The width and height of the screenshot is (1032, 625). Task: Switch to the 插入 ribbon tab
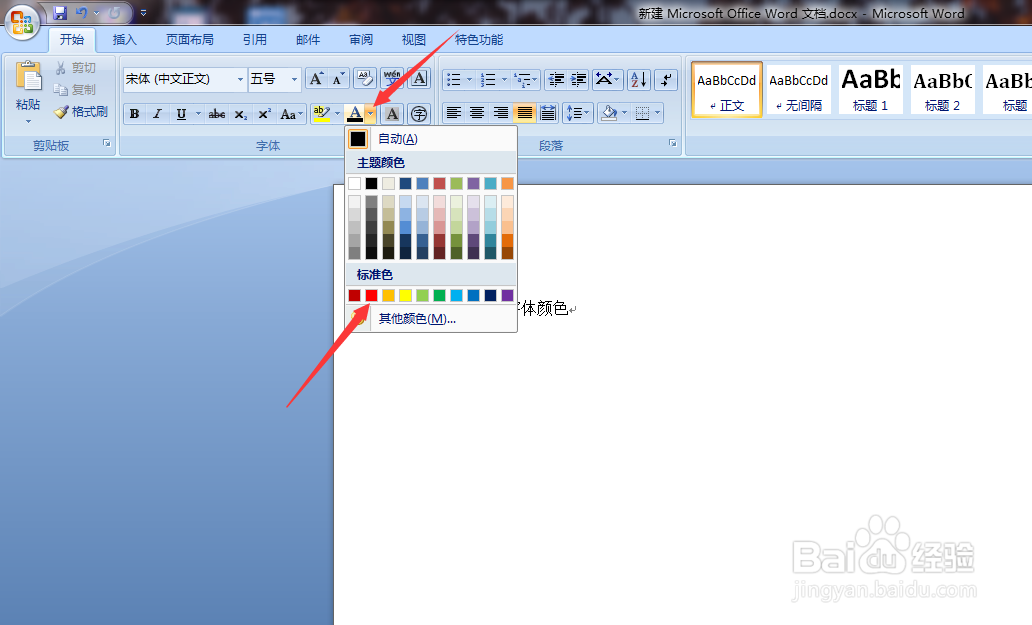point(124,39)
